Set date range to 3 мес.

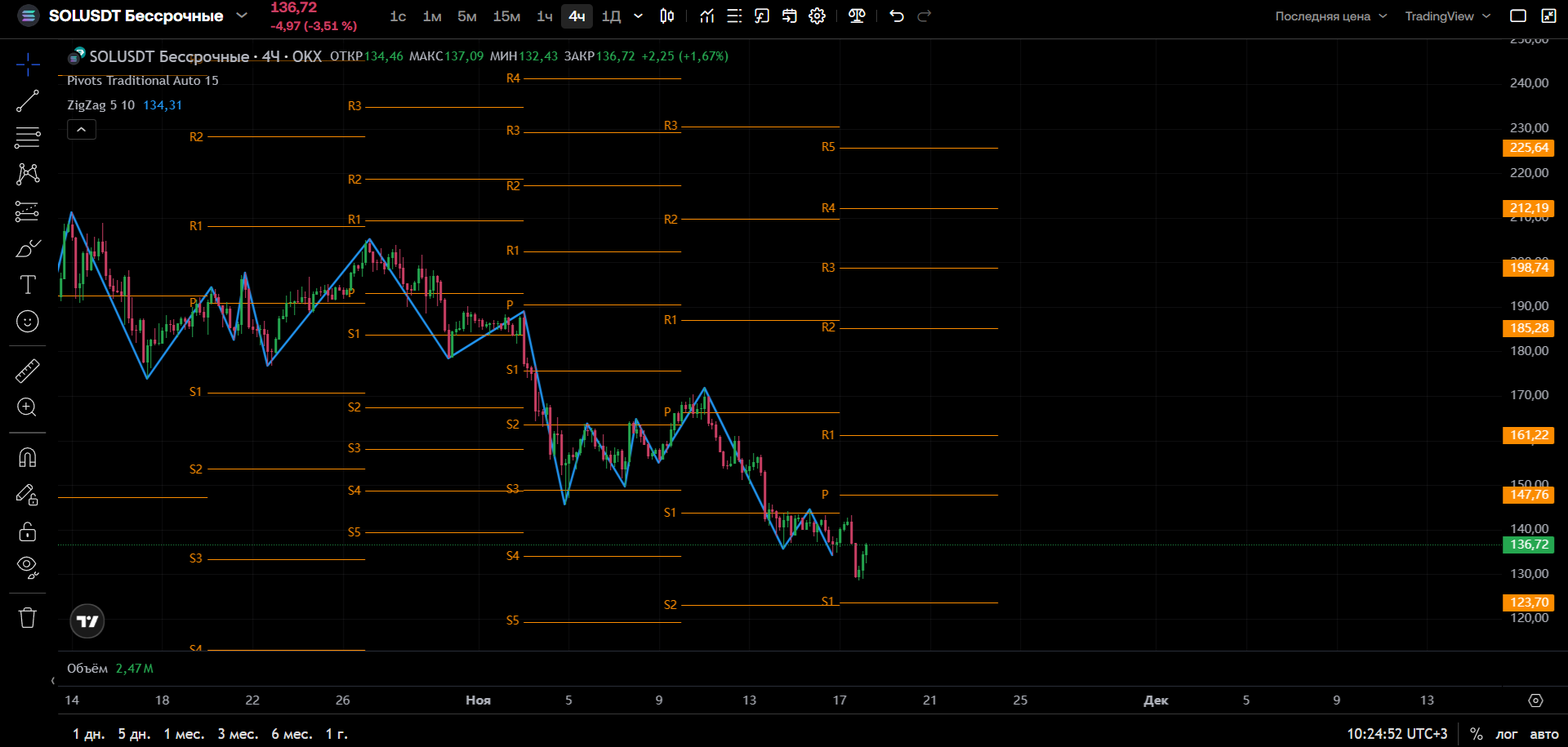[238, 734]
